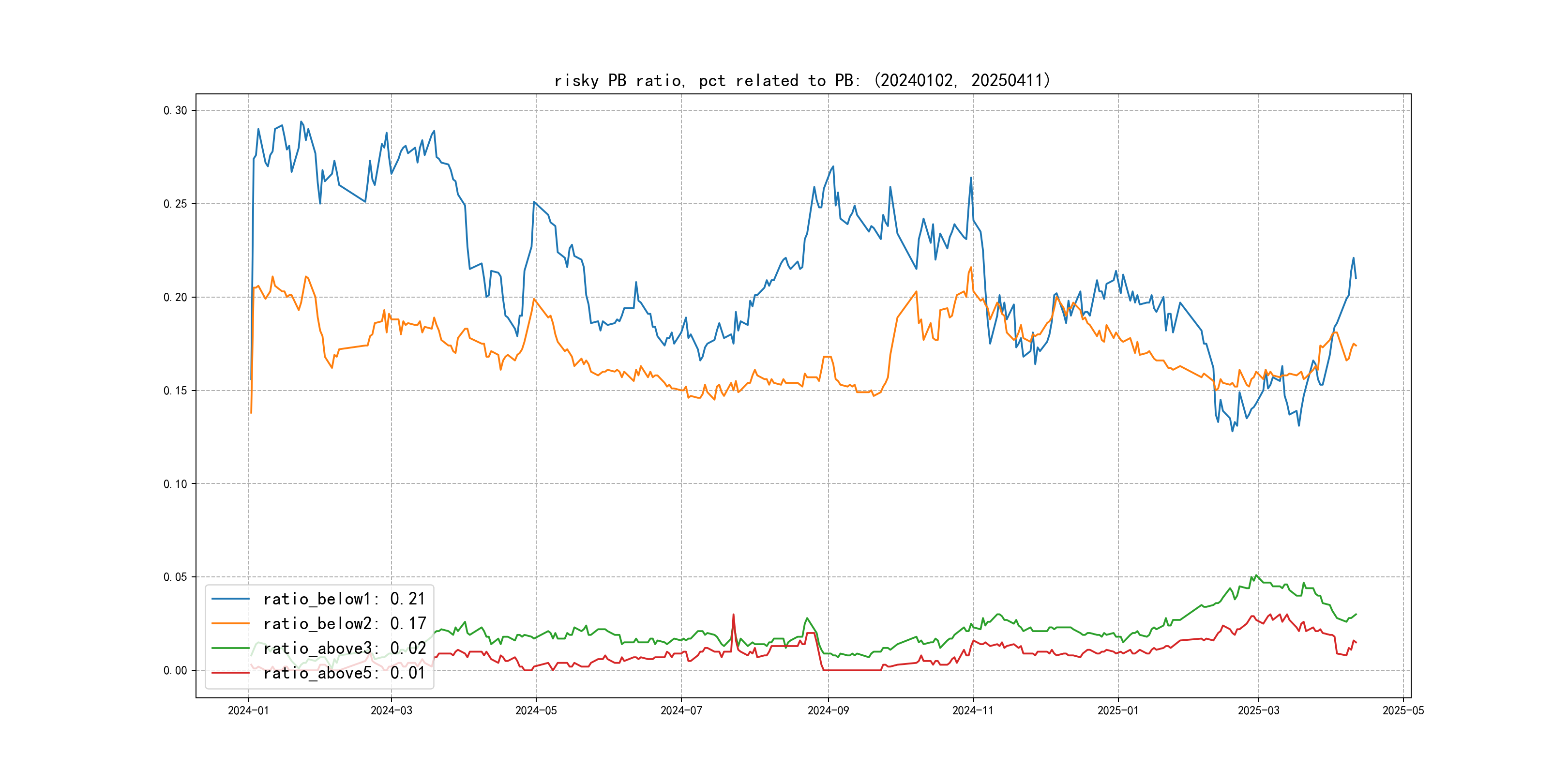Viewport: 1568px width, 784px height.
Task: Click the 2024-05 x-axis tick label
Action: point(536,710)
